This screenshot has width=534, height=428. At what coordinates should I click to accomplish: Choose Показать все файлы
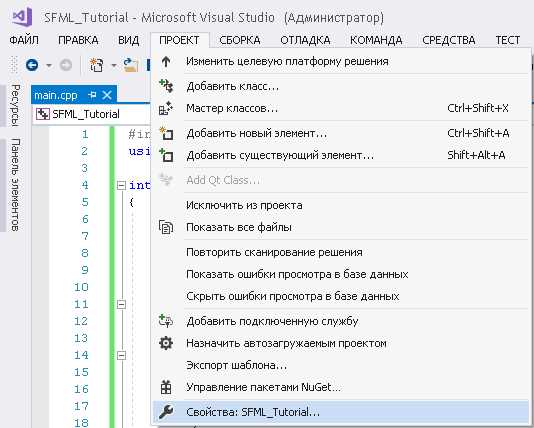click(341, 227)
